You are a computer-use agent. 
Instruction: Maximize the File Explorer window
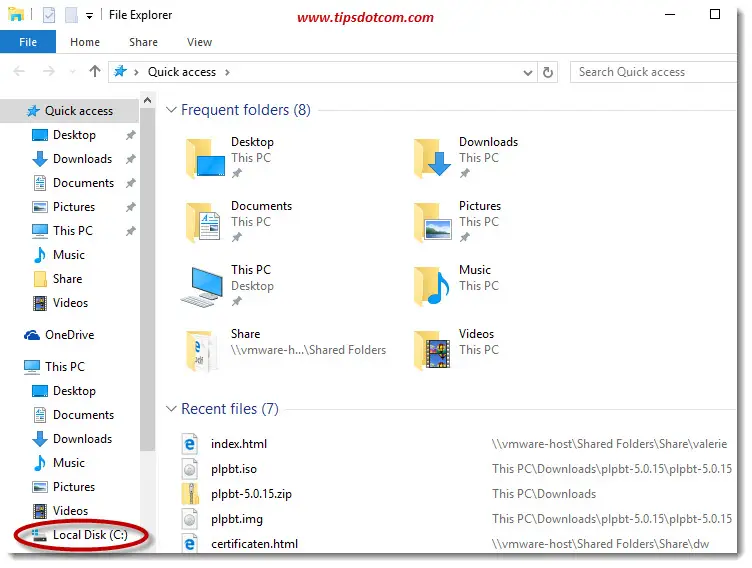[x=715, y=14]
